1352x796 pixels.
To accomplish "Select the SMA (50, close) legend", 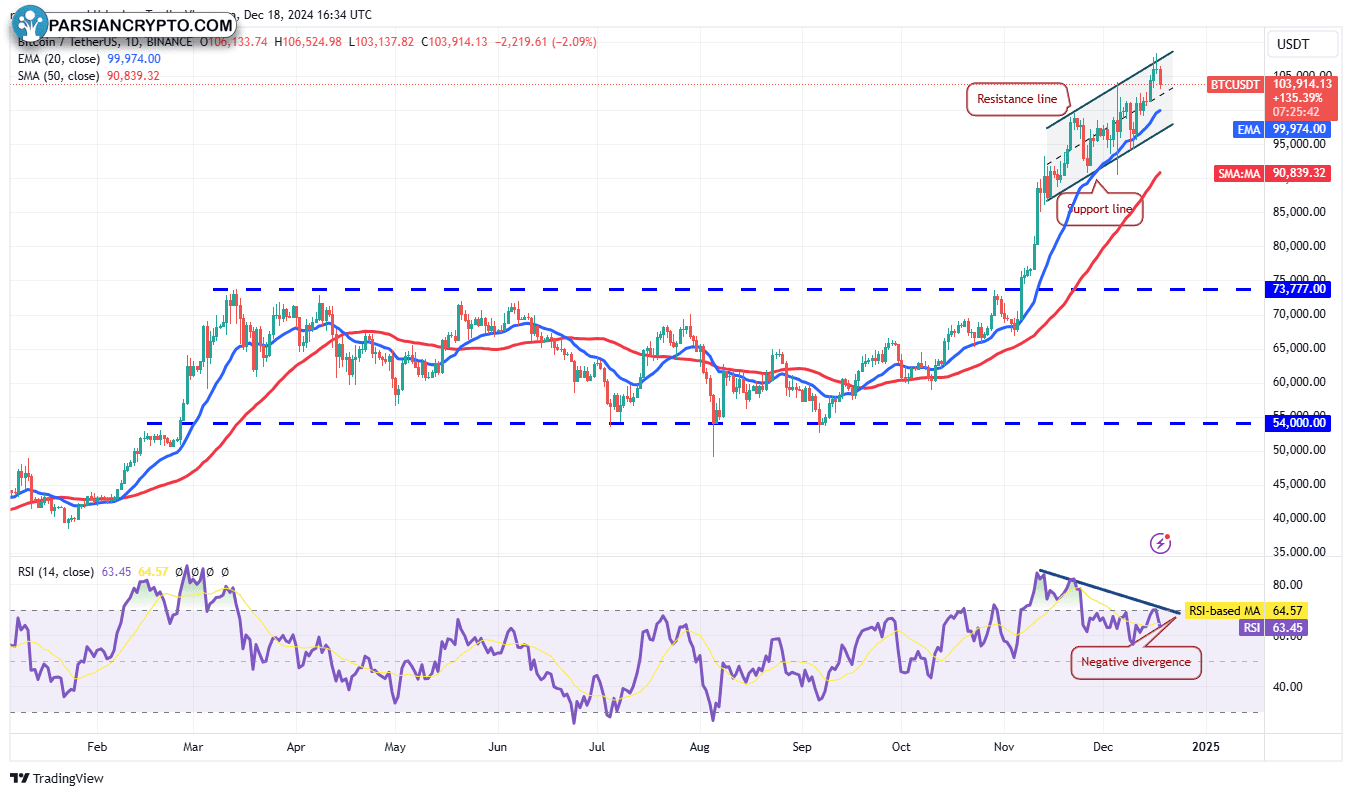I will pos(59,76).
